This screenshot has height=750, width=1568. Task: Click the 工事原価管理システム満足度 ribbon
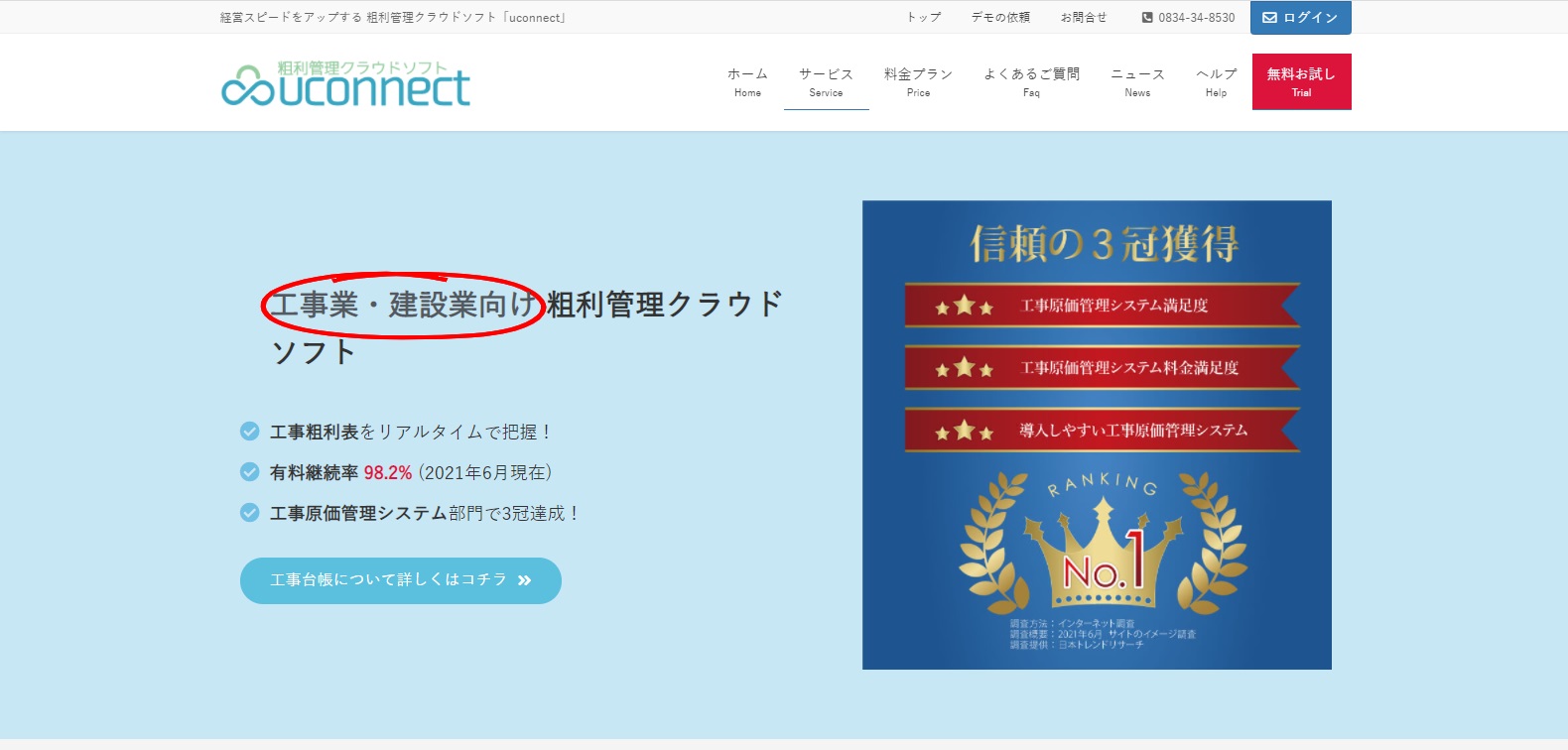click(1102, 306)
